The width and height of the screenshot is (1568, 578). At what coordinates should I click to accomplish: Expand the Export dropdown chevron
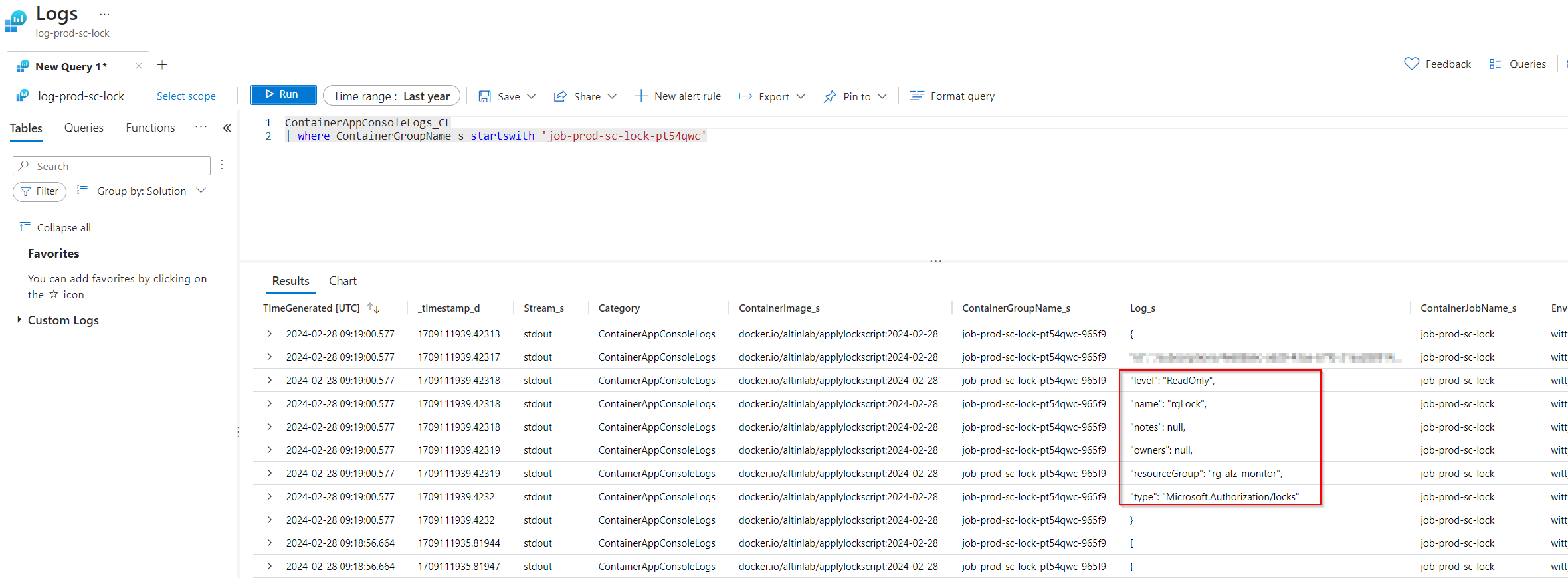pyautogui.click(x=801, y=96)
